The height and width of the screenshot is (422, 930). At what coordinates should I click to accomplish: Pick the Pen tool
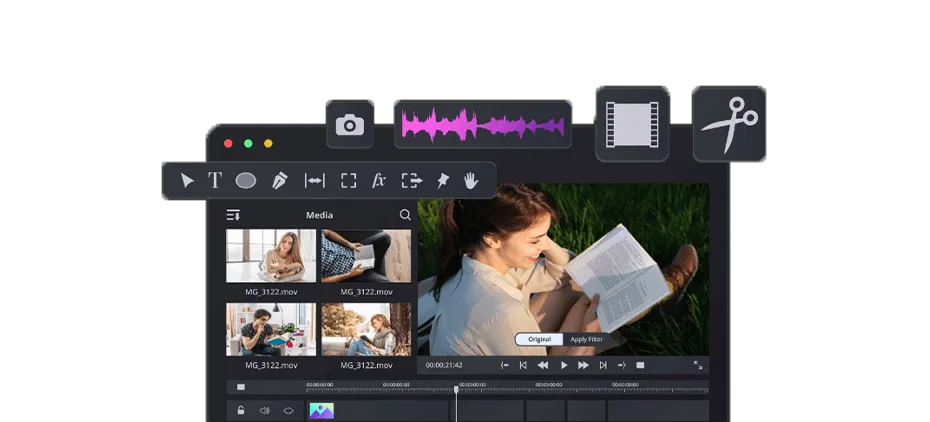coord(279,181)
